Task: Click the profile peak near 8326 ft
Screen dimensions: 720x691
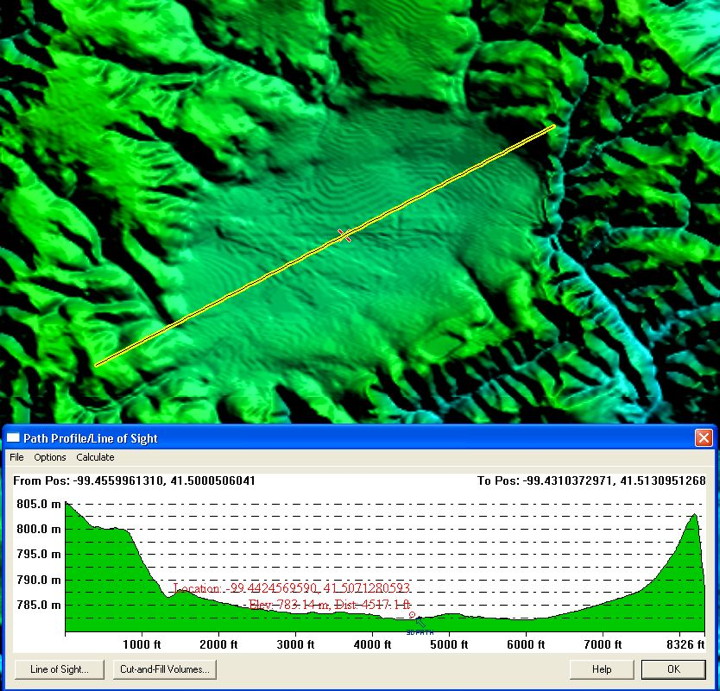Action: click(693, 515)
